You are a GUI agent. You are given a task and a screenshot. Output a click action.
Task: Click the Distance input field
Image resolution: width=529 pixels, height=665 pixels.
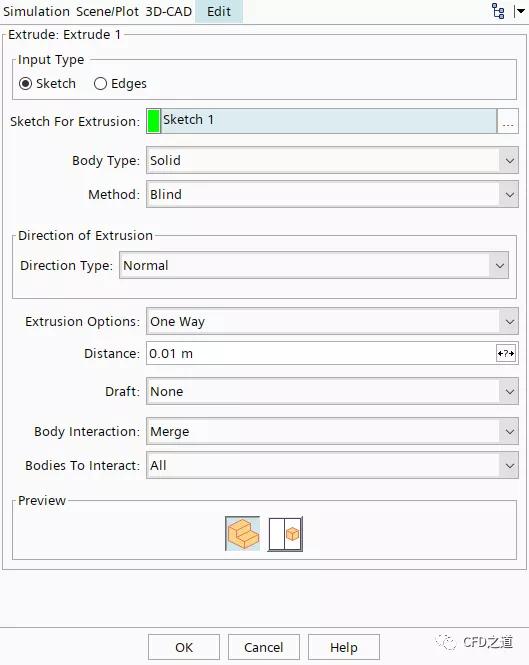(321, 353)
